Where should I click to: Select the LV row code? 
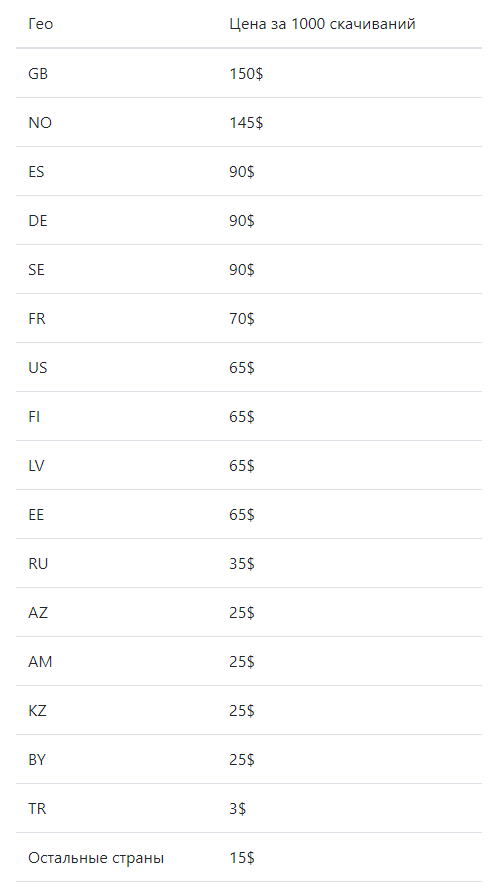(36, 466)
